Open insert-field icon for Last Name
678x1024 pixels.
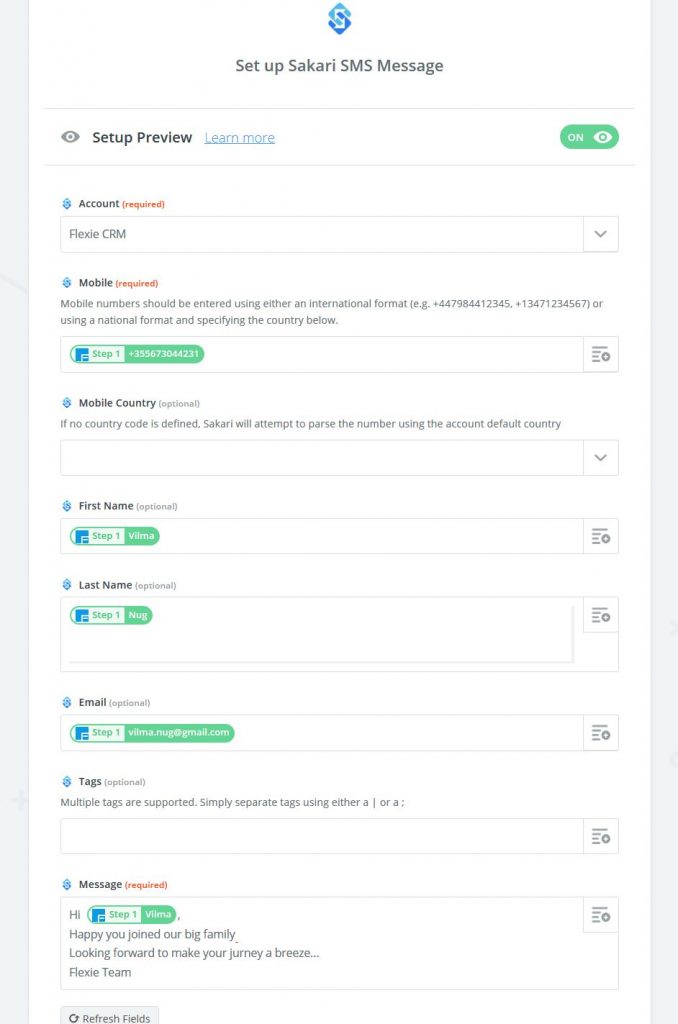pyautogui.click(x=600, y=615)
